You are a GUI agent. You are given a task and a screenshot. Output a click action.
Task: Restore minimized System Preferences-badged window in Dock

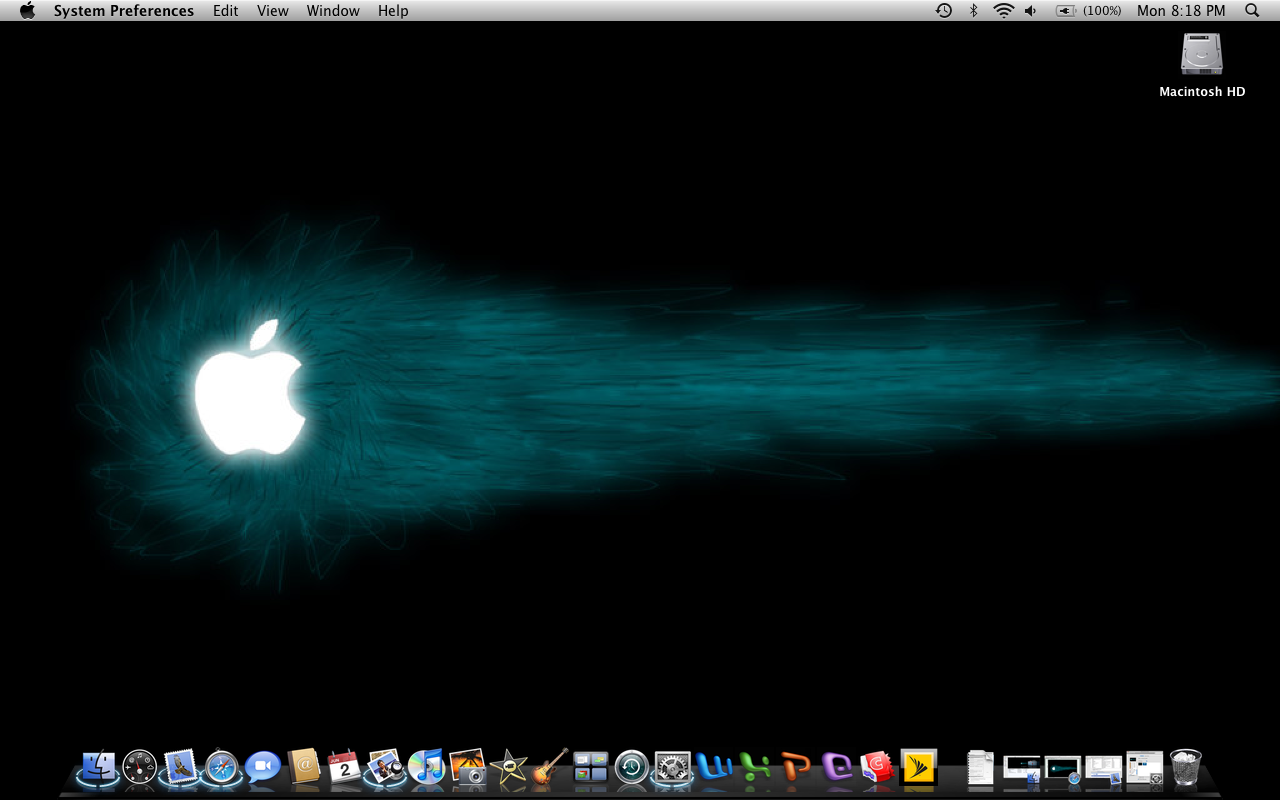point(1145,767)
